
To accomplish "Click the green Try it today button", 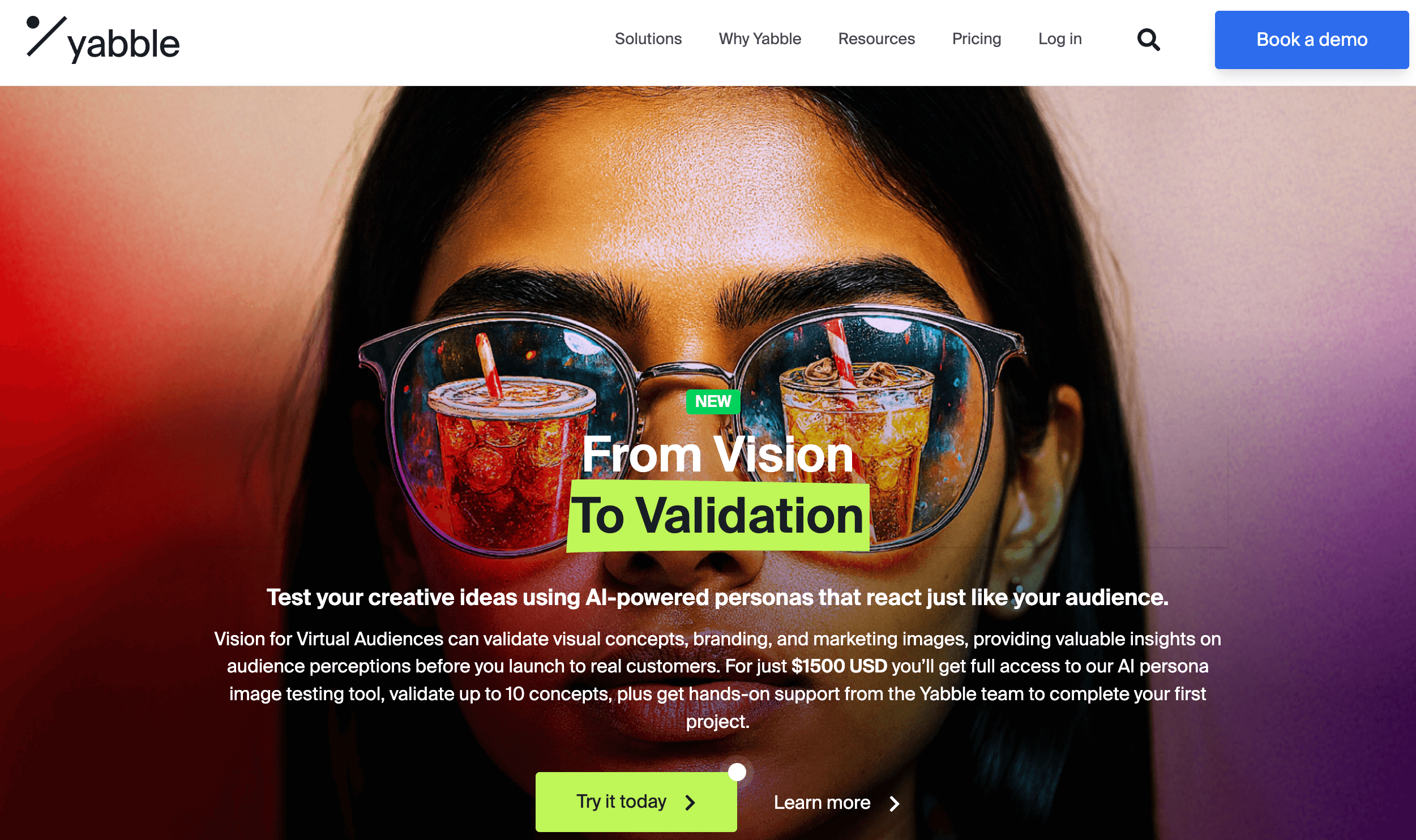I will (636, 802).
